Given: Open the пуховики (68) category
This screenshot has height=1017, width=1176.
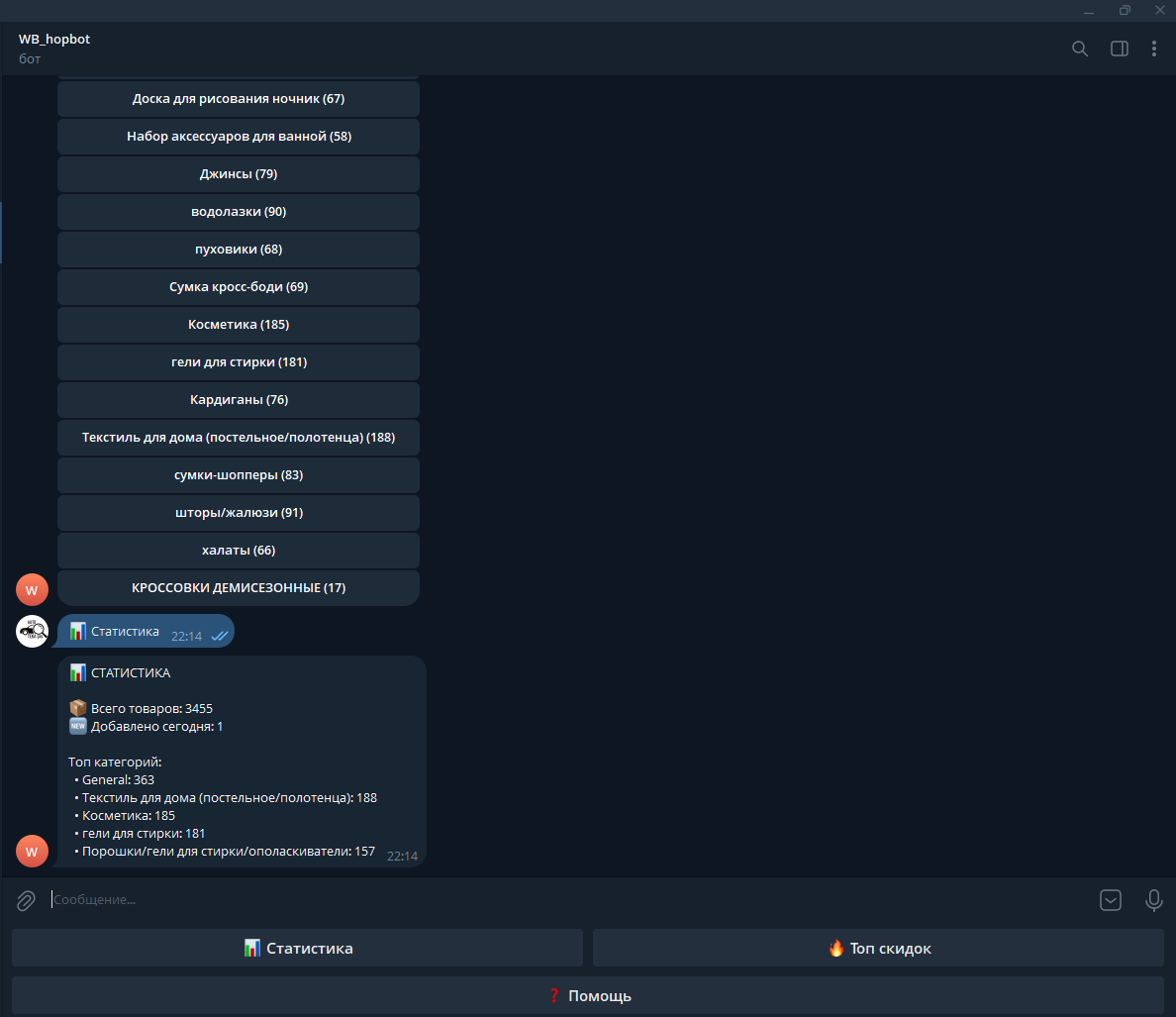Looking at the screenshot, I should [x=239, y=249].
